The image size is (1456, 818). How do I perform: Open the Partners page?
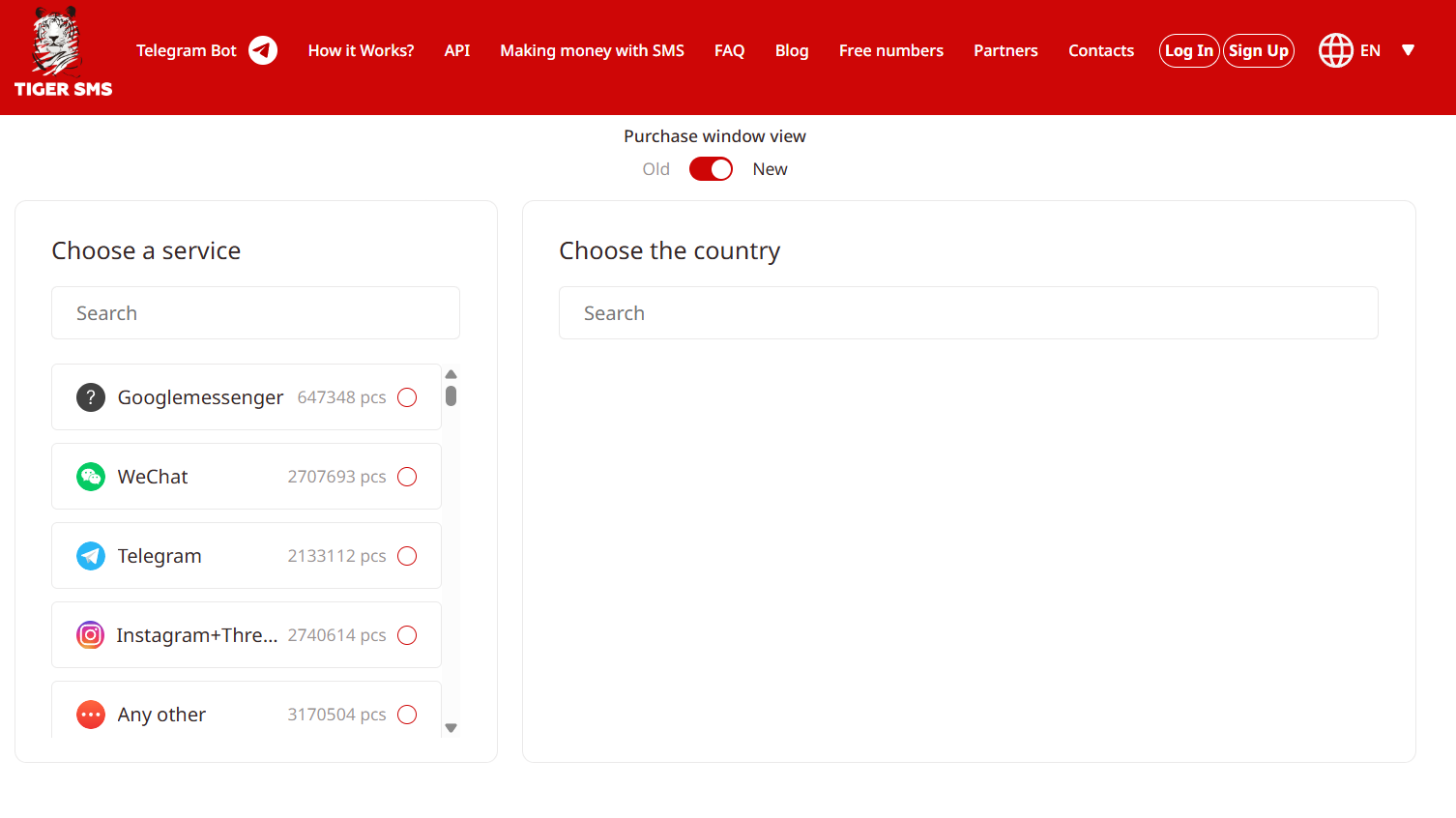(1005, 50)
